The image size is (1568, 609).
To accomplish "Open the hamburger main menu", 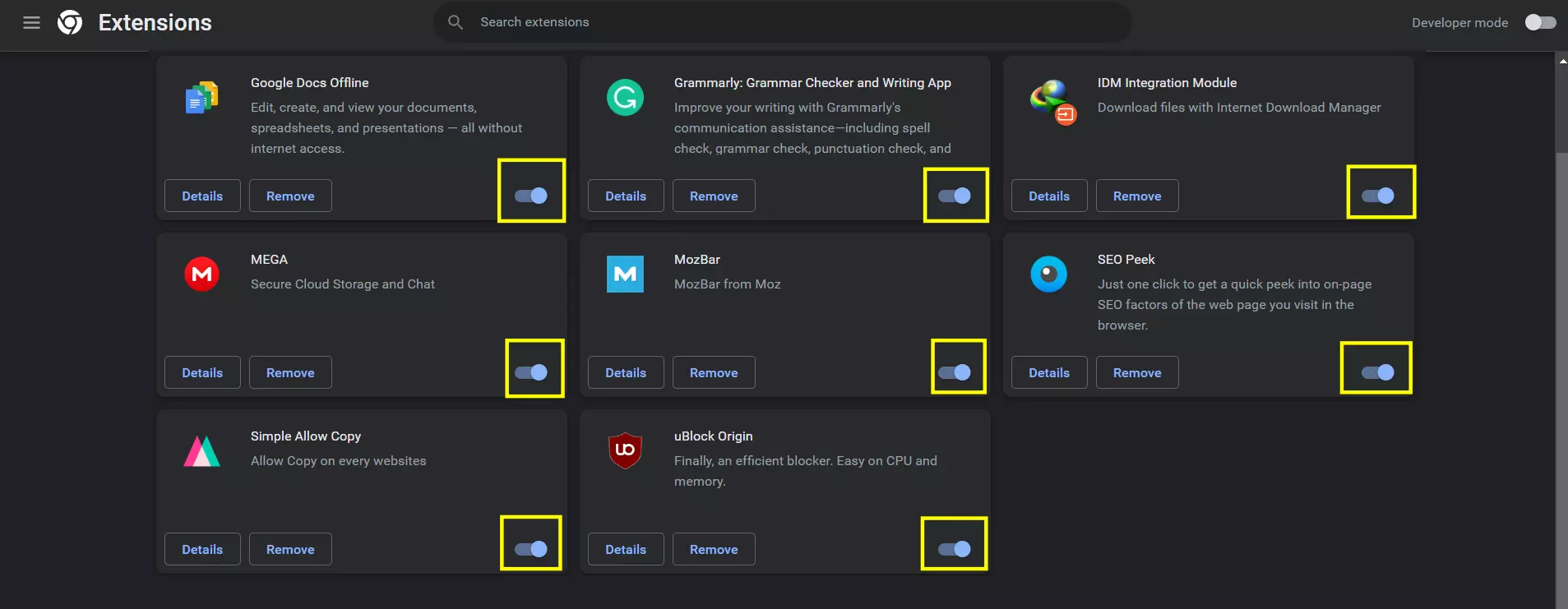I will tap(31, 23).
